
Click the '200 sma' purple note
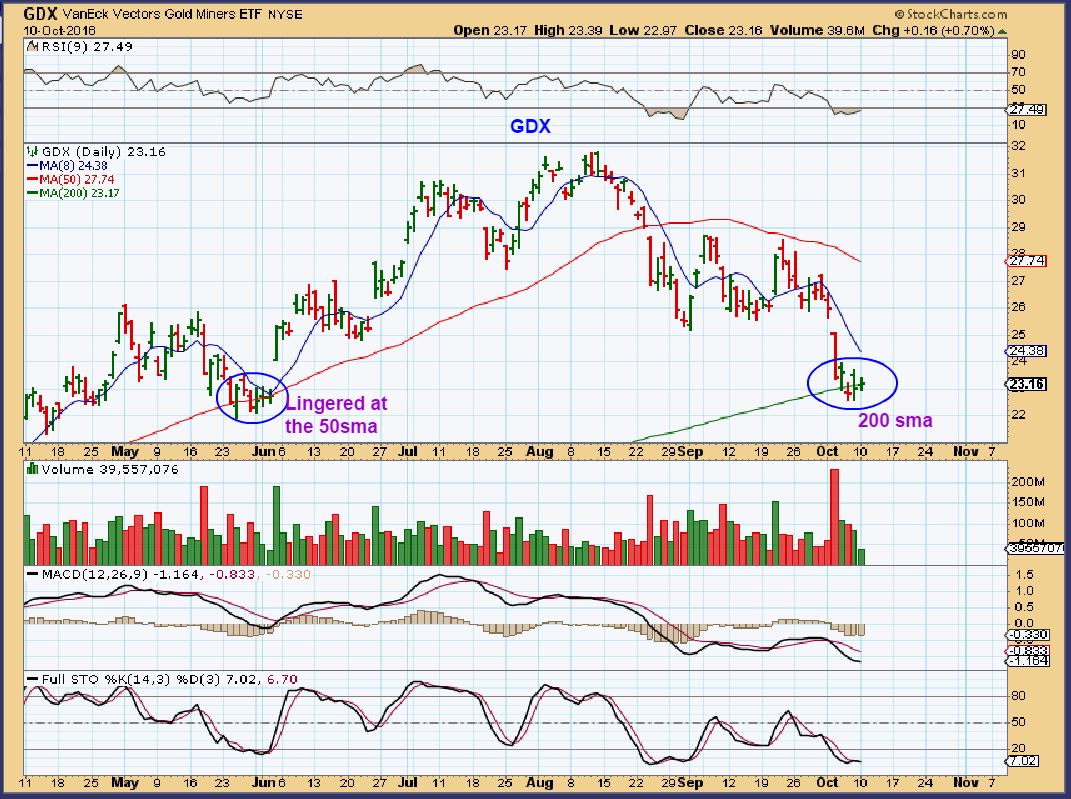click(x=895, y=421)
